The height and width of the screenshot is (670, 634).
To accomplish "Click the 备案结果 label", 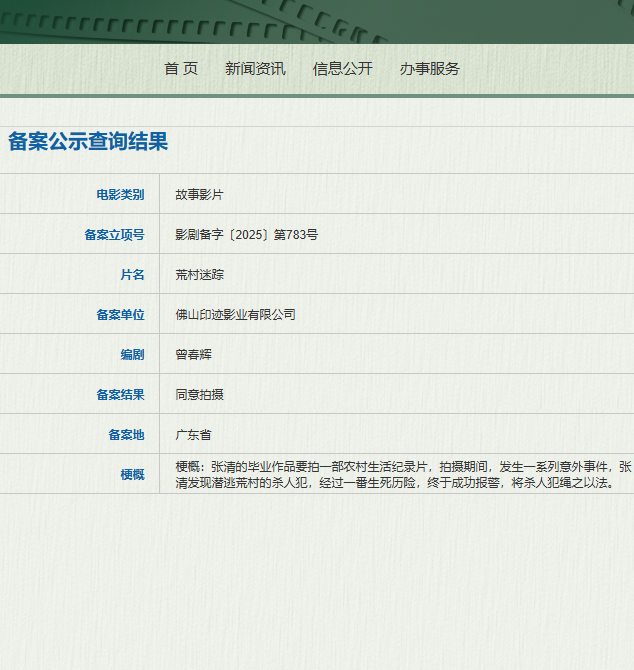I will click(x=120, y=394).
